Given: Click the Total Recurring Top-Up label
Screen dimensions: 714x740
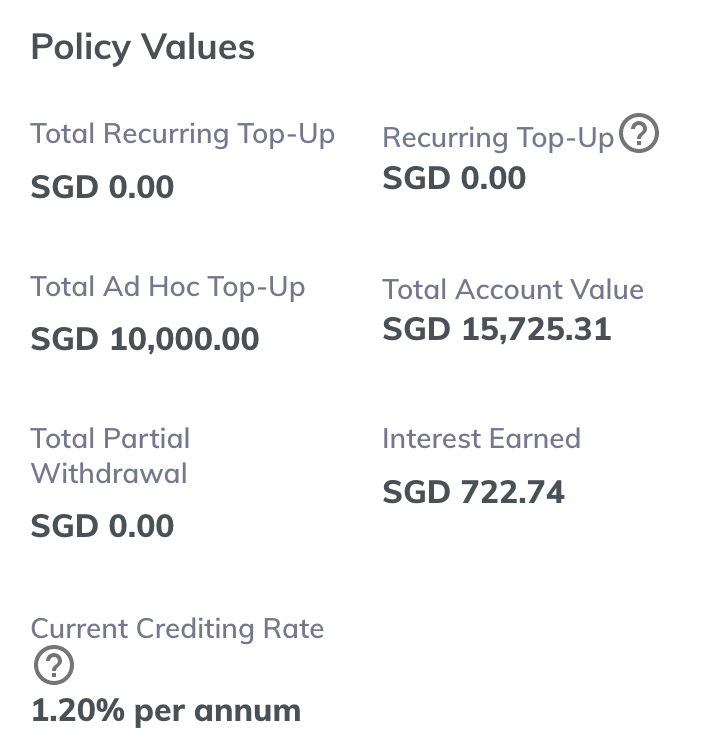Looking at the screenshot, I should click(x=183, y=134).
